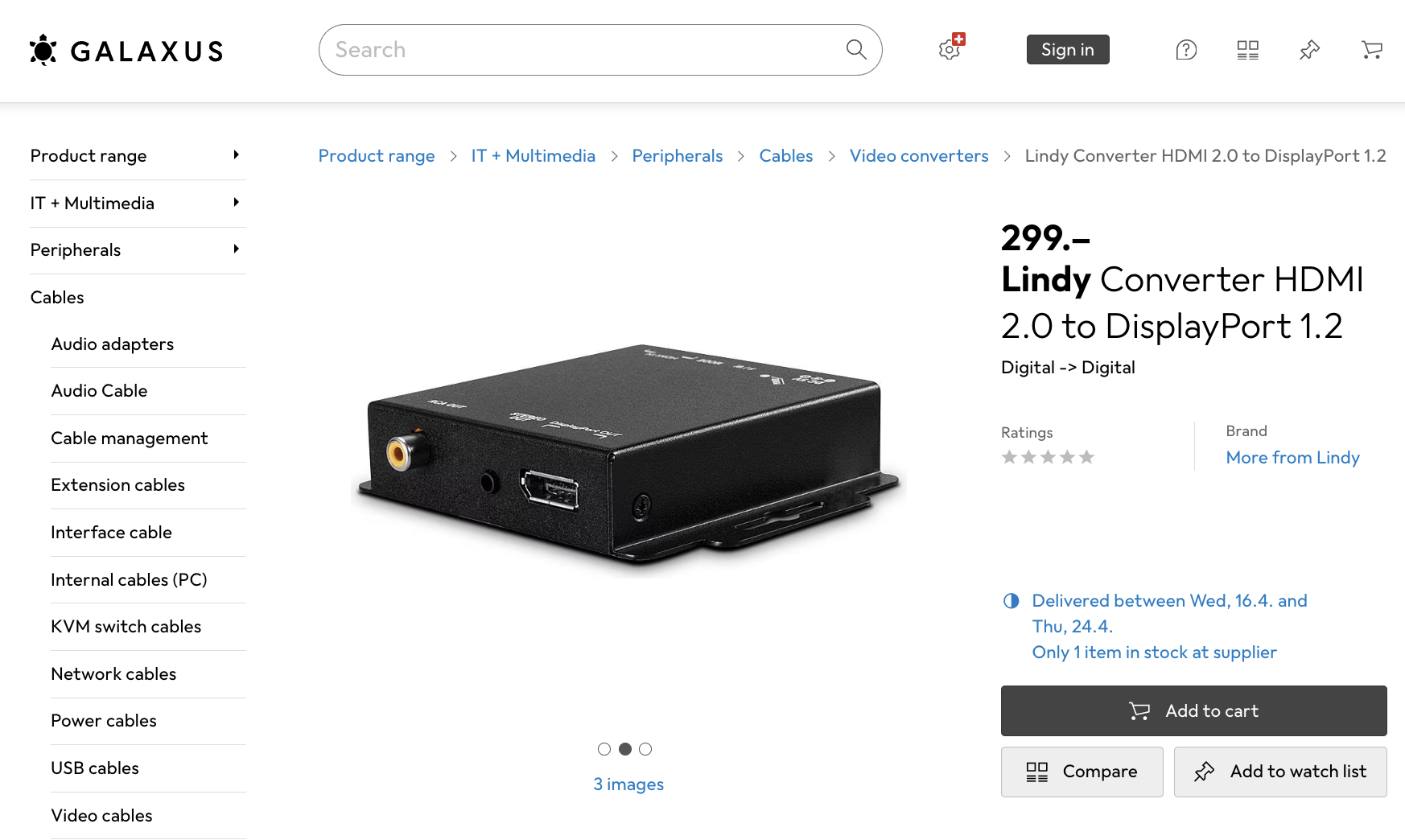This screenshot has height=840, width=1405.
Task: Expand the IT + Multimedia sidebar arrow
Action: click(x=236, y=202)
